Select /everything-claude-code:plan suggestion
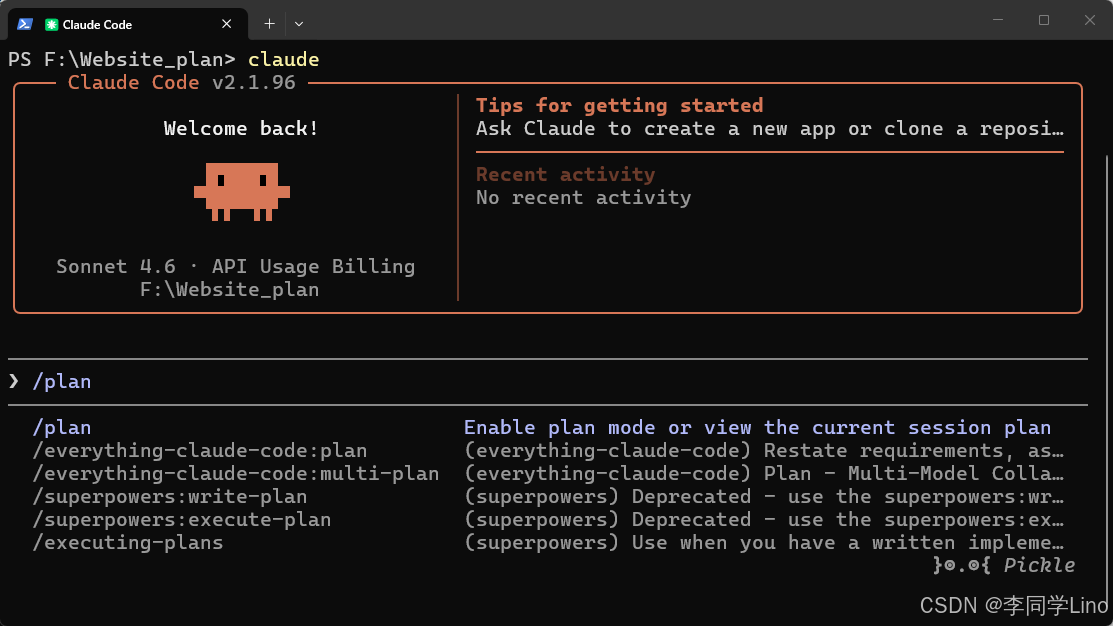This screenshot has width=1113, height=626. (x=199, y=451)
